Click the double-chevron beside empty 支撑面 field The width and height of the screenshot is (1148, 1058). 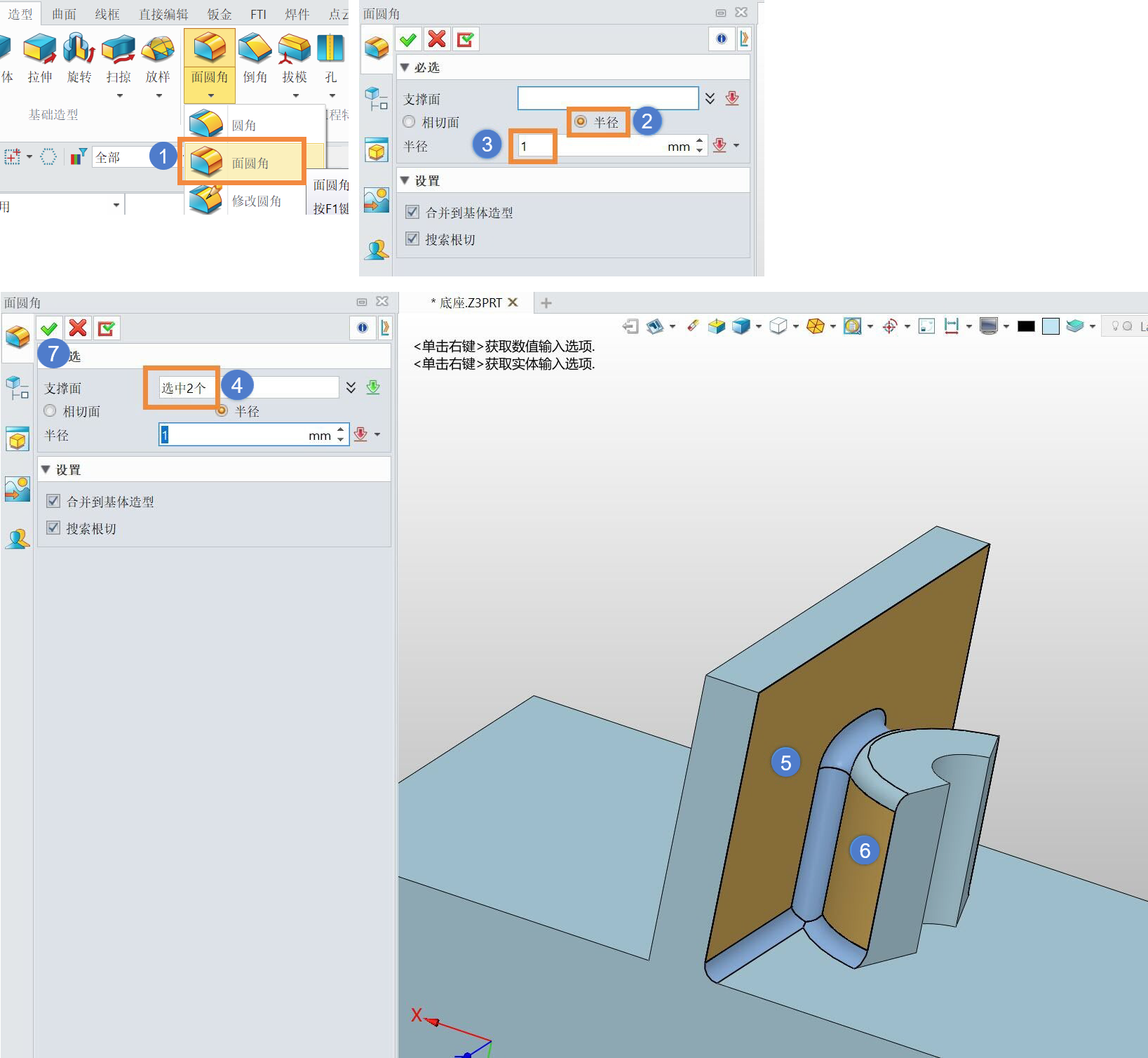pyautogui.click(x=710, y=98)
